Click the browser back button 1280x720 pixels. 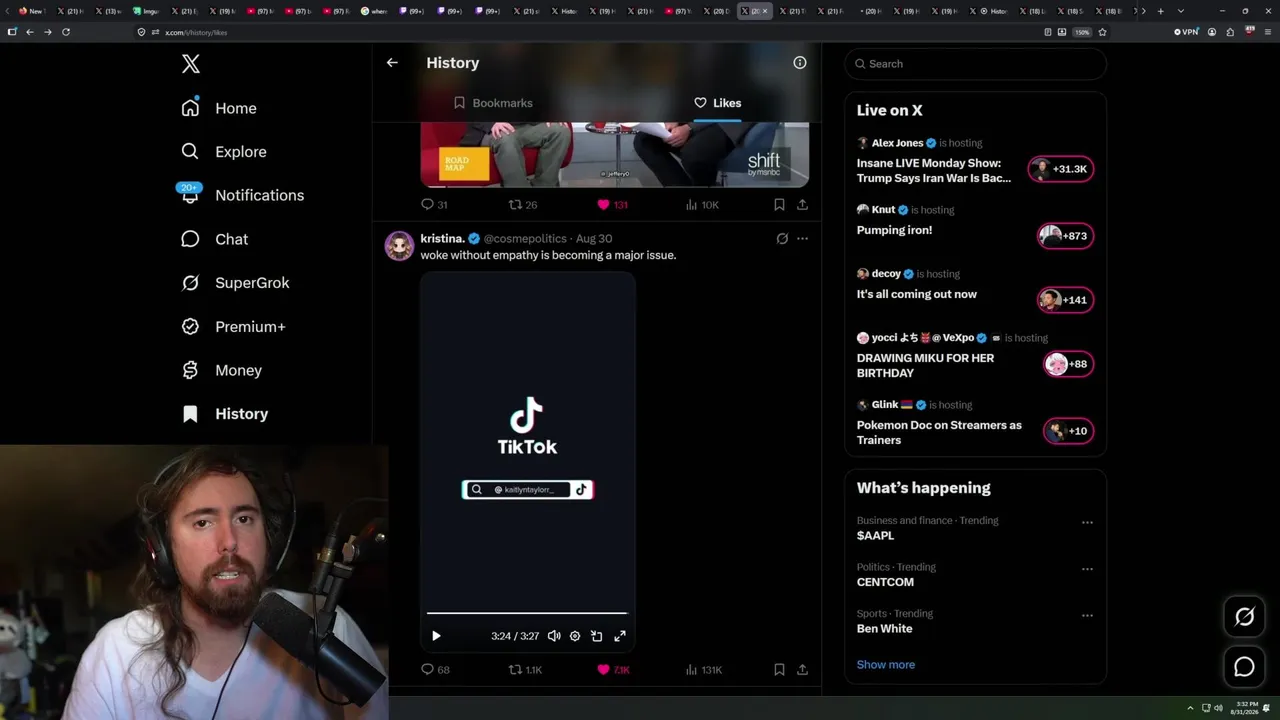(30, 32)
